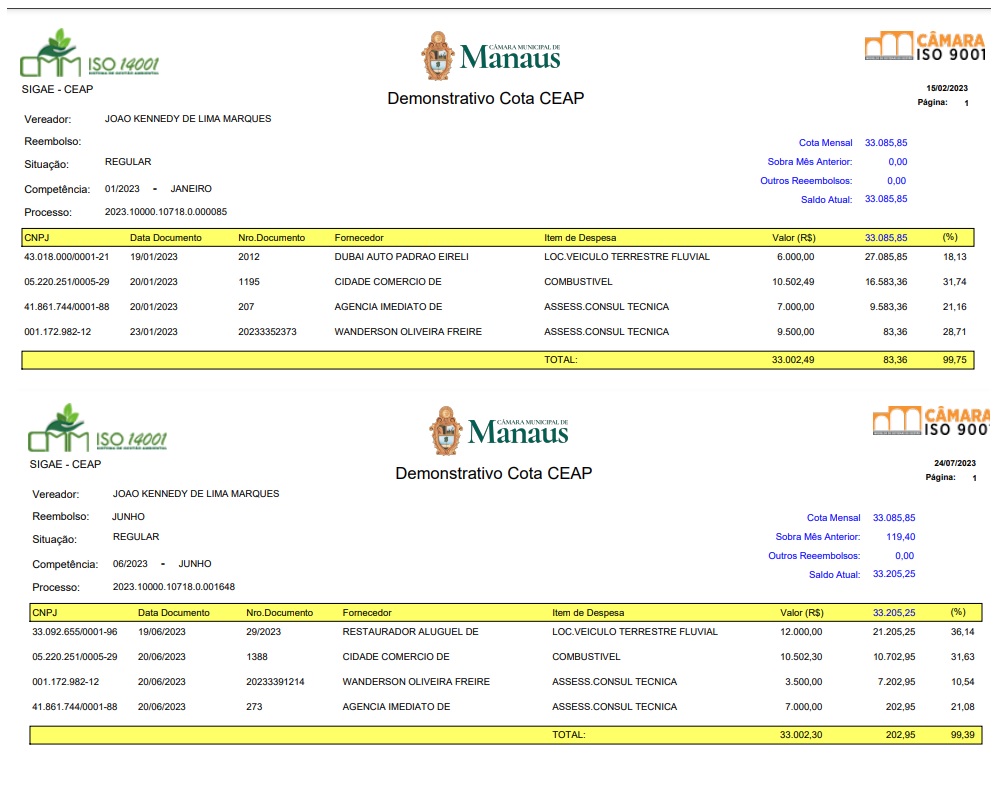Click the month name JANEIRO
Screen dimensions: 998x797
[x=191, y=189]
